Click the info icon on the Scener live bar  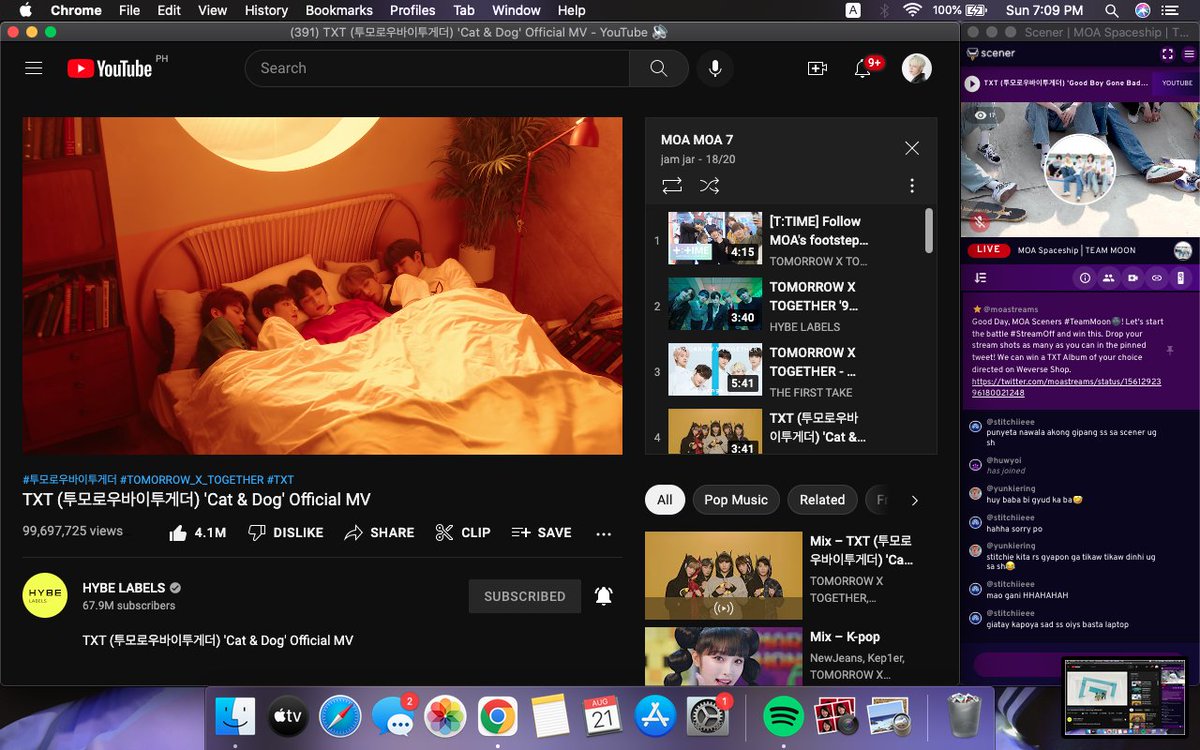pos(1085,278)
